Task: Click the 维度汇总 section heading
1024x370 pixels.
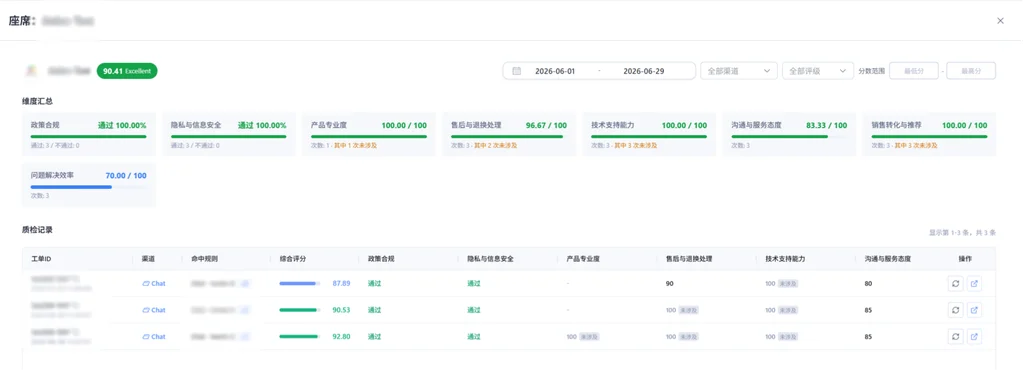Action: coord(37,101)
